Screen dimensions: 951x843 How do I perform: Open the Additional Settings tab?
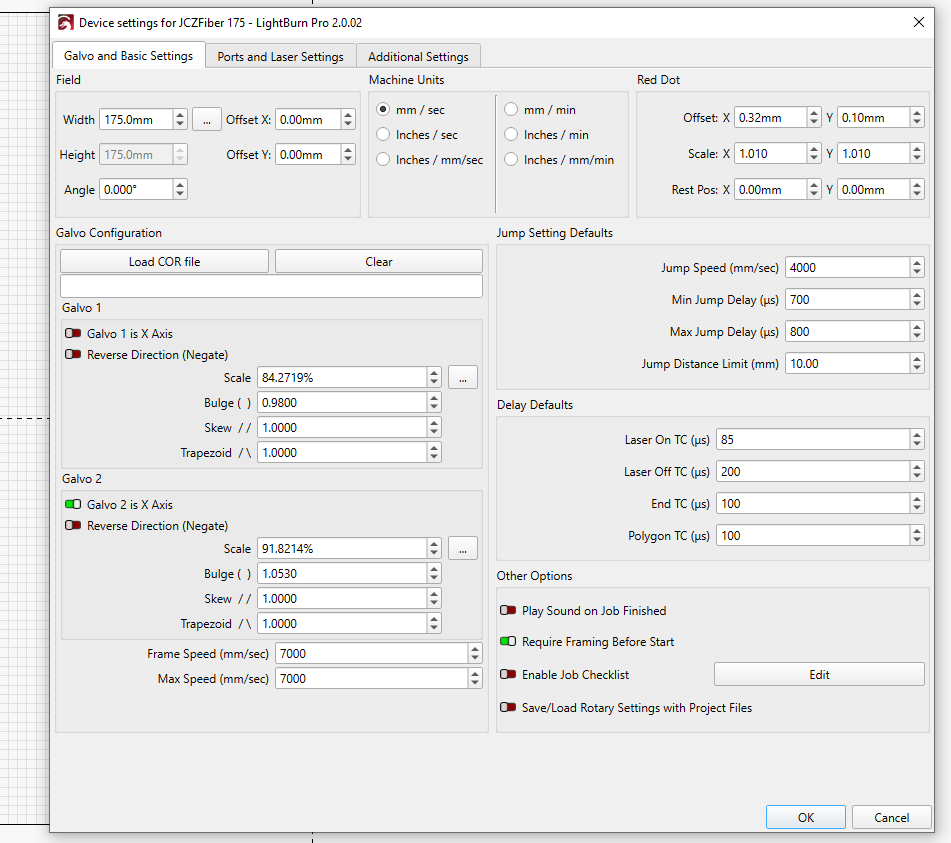tap(418, 57)
